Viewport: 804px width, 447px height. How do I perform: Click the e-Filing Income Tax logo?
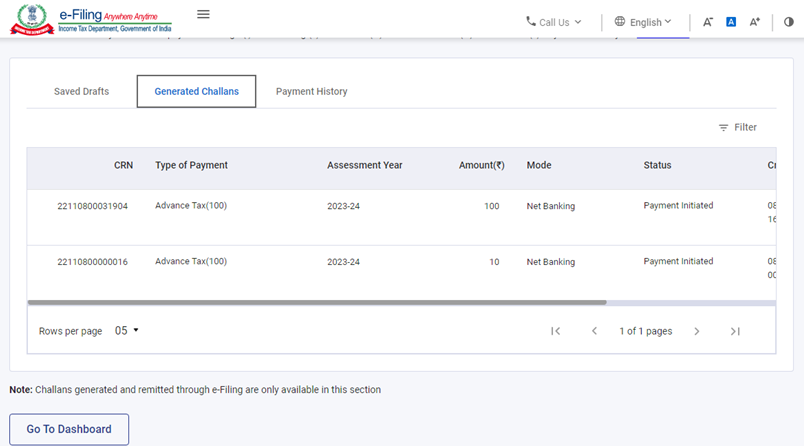coord(92,19)
